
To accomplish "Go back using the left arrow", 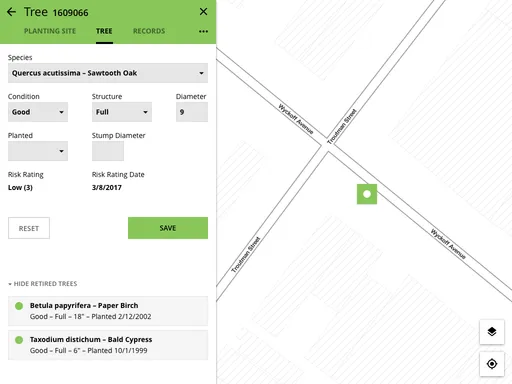I will (x=11, y=12).
